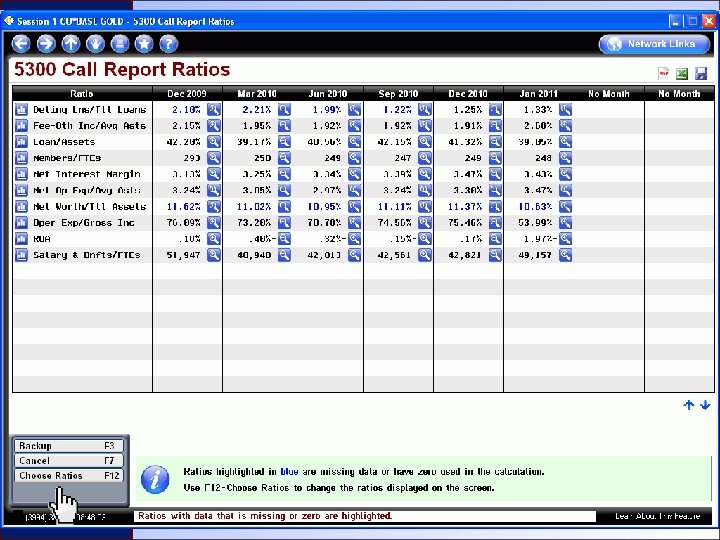Screen dimensions: 720x540
Task: Click the Backup F3 button
Action: pyautogui.click(x=69, y=446)
